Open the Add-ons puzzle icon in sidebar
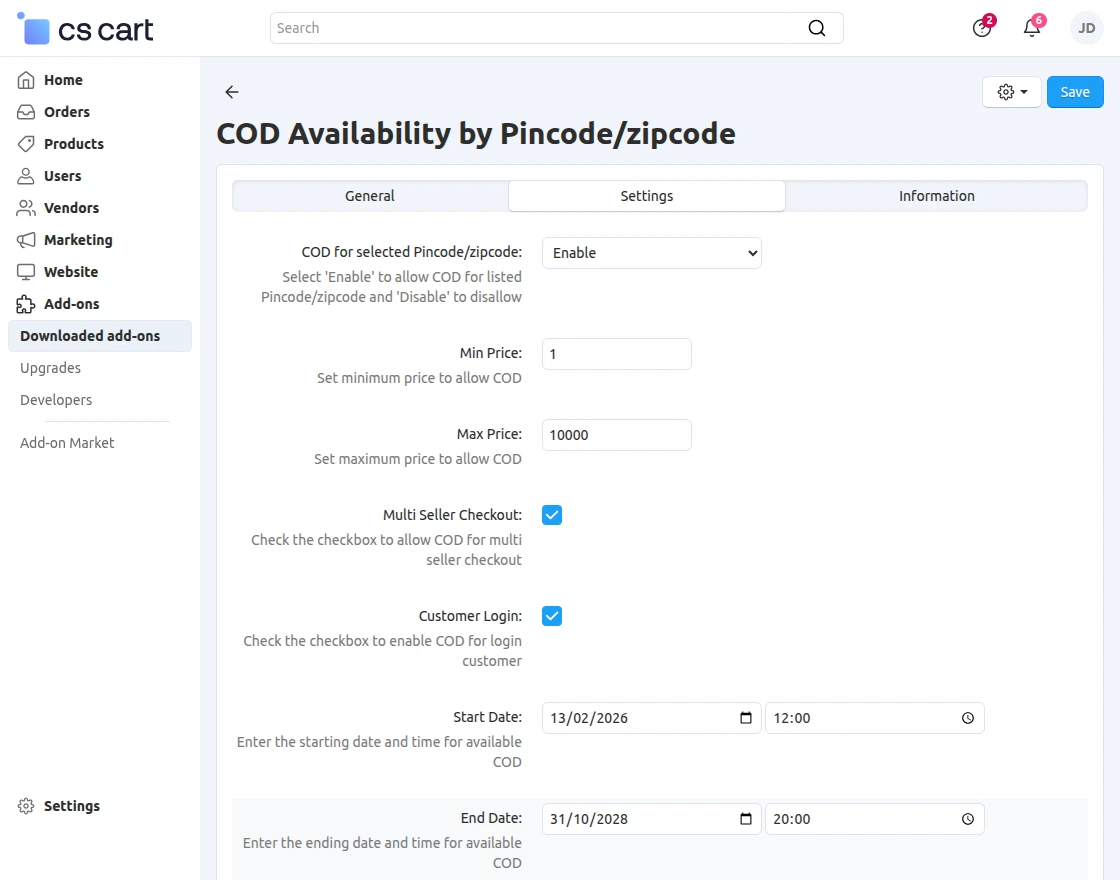 (27, 304)
